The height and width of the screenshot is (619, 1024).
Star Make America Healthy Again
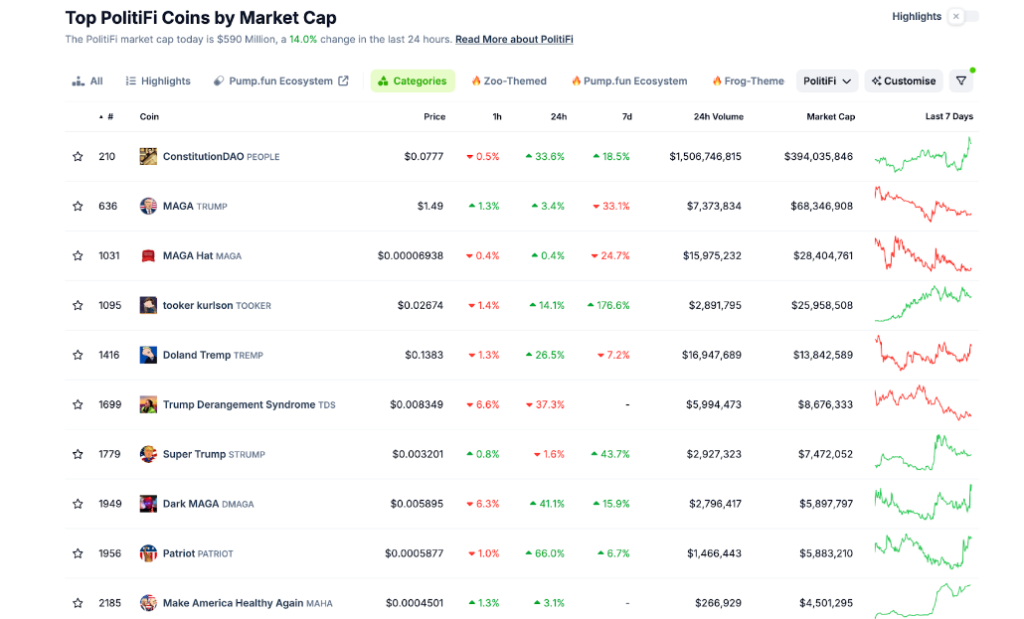click(78, 603)
